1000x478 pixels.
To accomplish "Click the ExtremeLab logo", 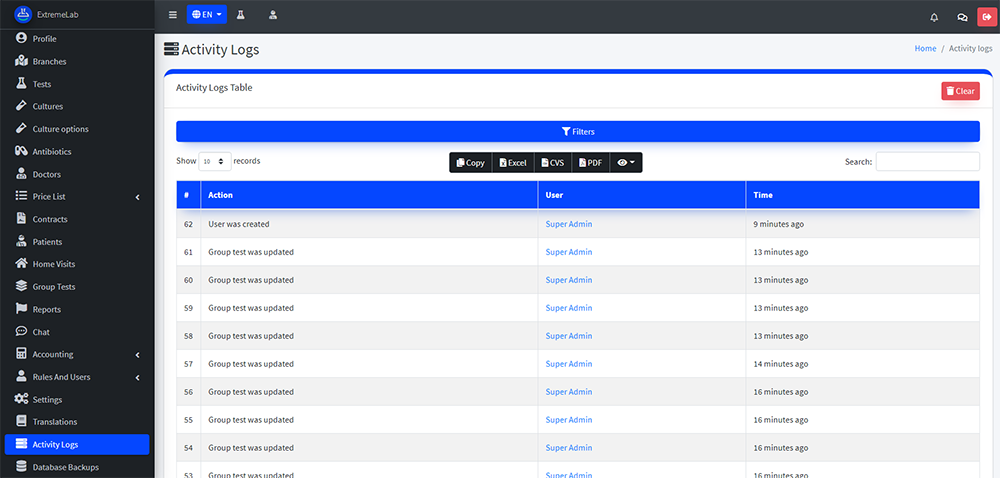I will [x=22, y=15].
